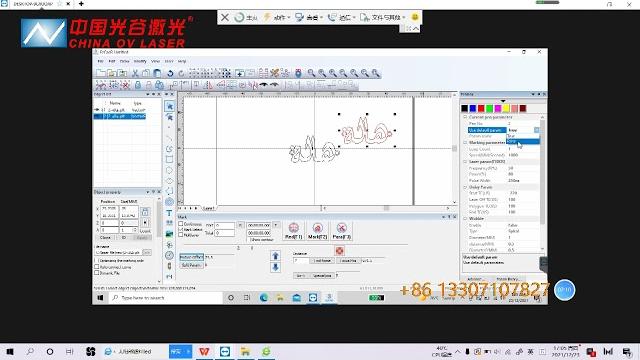
Task: Click the Open file folder icon
Action: (x=111, y=73)
